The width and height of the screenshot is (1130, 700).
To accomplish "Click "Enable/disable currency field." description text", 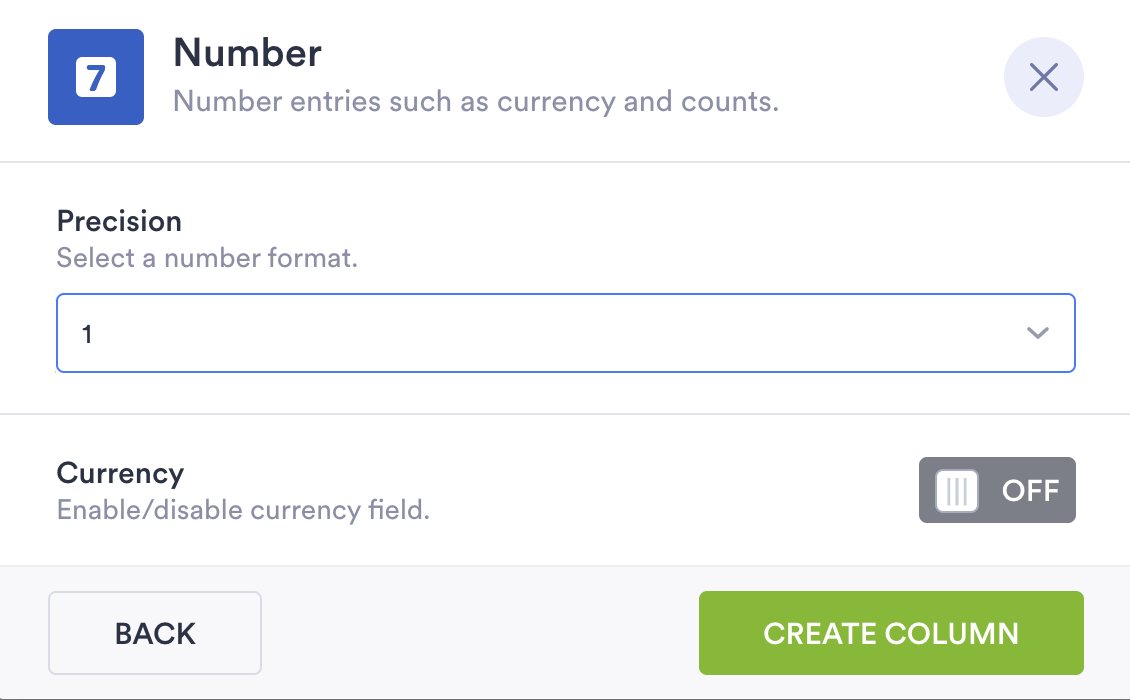I will (x=243, y=510).
